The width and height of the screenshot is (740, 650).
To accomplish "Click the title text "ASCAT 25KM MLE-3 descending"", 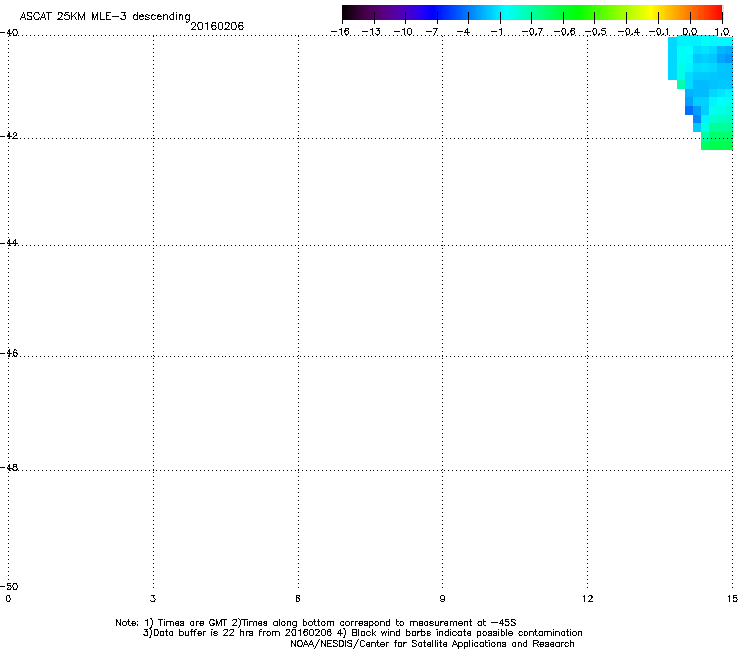I will [105, 17].
